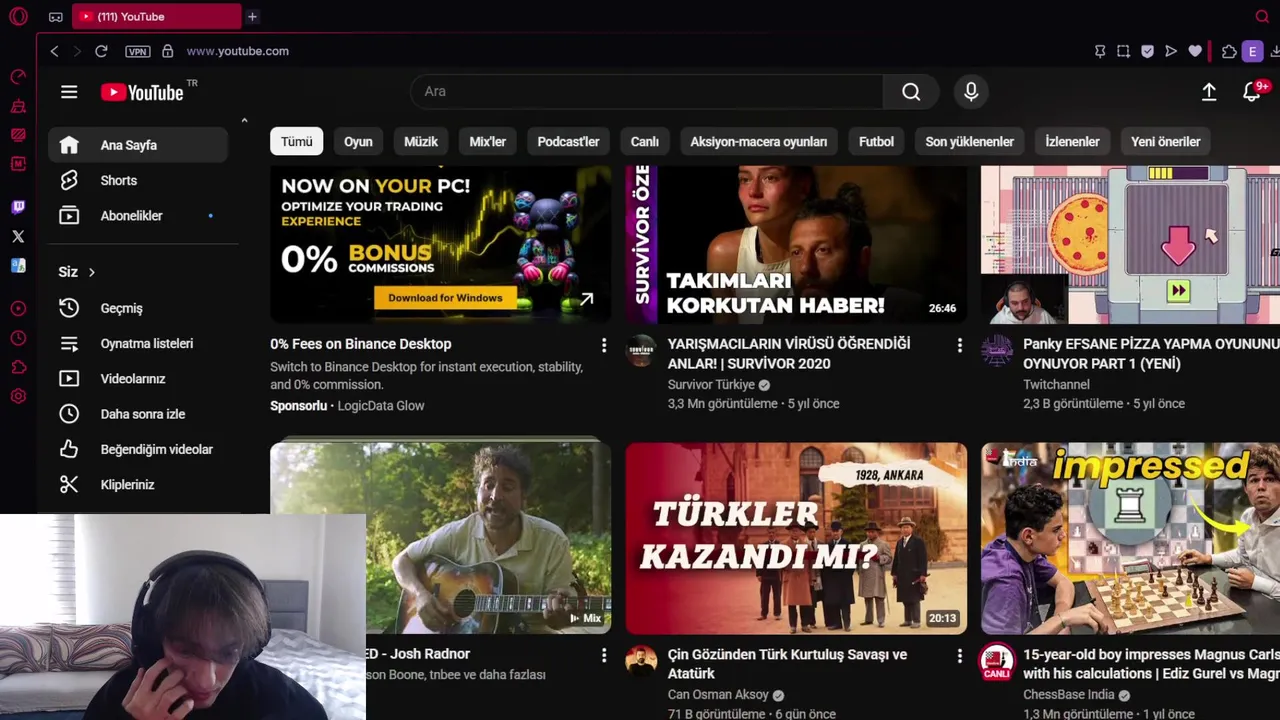1280x720 pixels.
Task: Click the send/flow arrow icon in toolbar
Action: [1171, 51]
